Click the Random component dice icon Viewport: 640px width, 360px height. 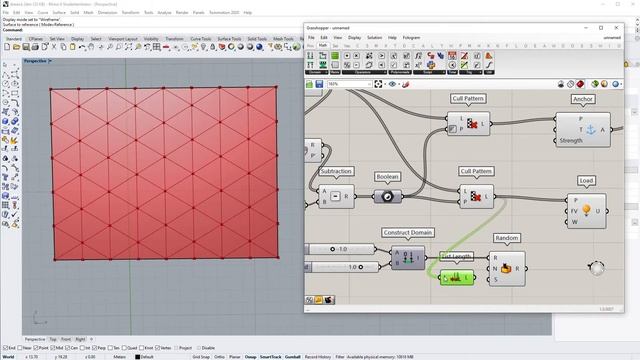506,269
